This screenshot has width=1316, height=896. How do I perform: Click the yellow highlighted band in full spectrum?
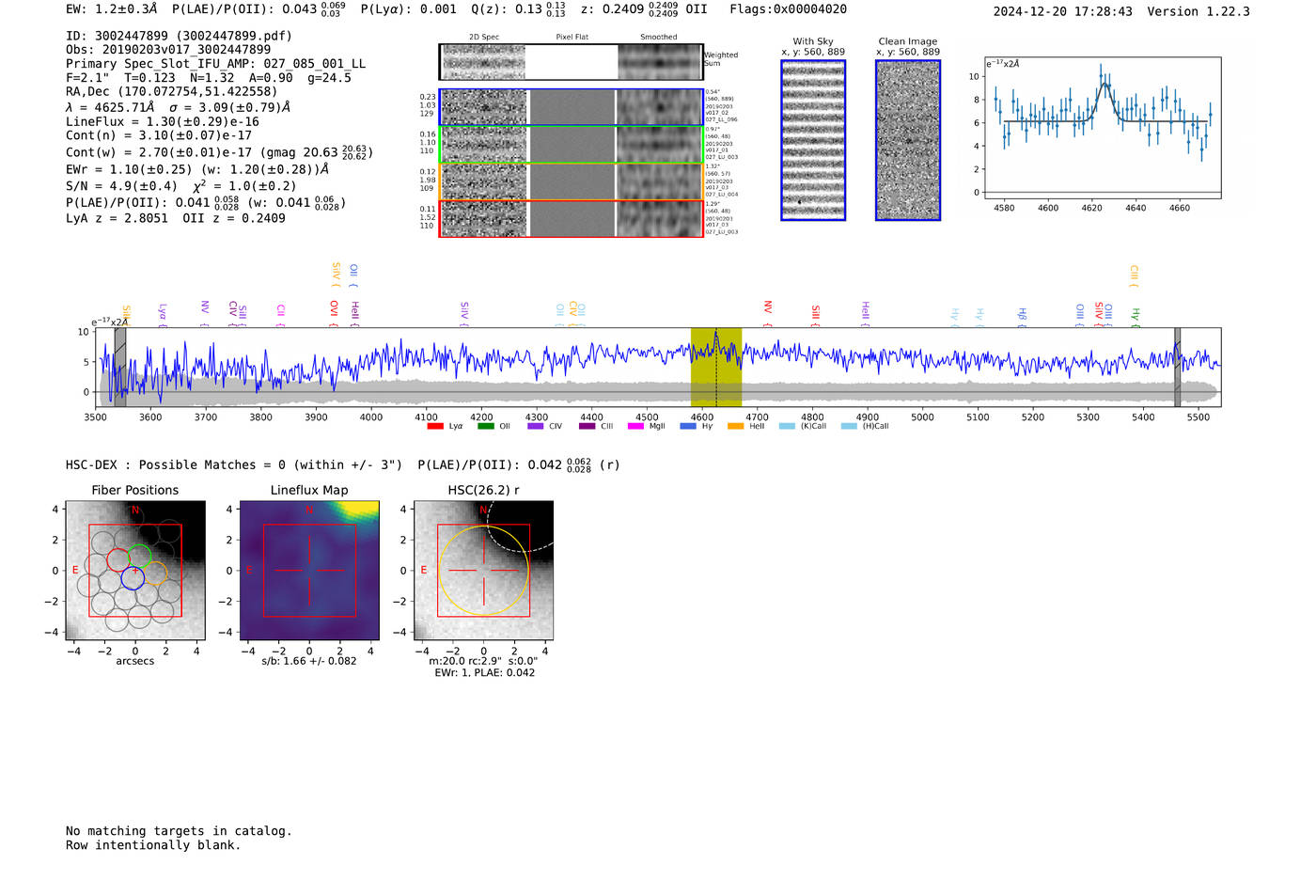(716, 367)
